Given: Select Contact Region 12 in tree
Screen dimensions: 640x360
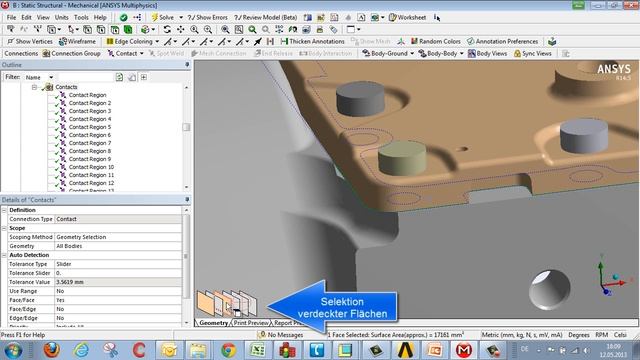Looking at the screenshot, I should (x=91, y=183).
